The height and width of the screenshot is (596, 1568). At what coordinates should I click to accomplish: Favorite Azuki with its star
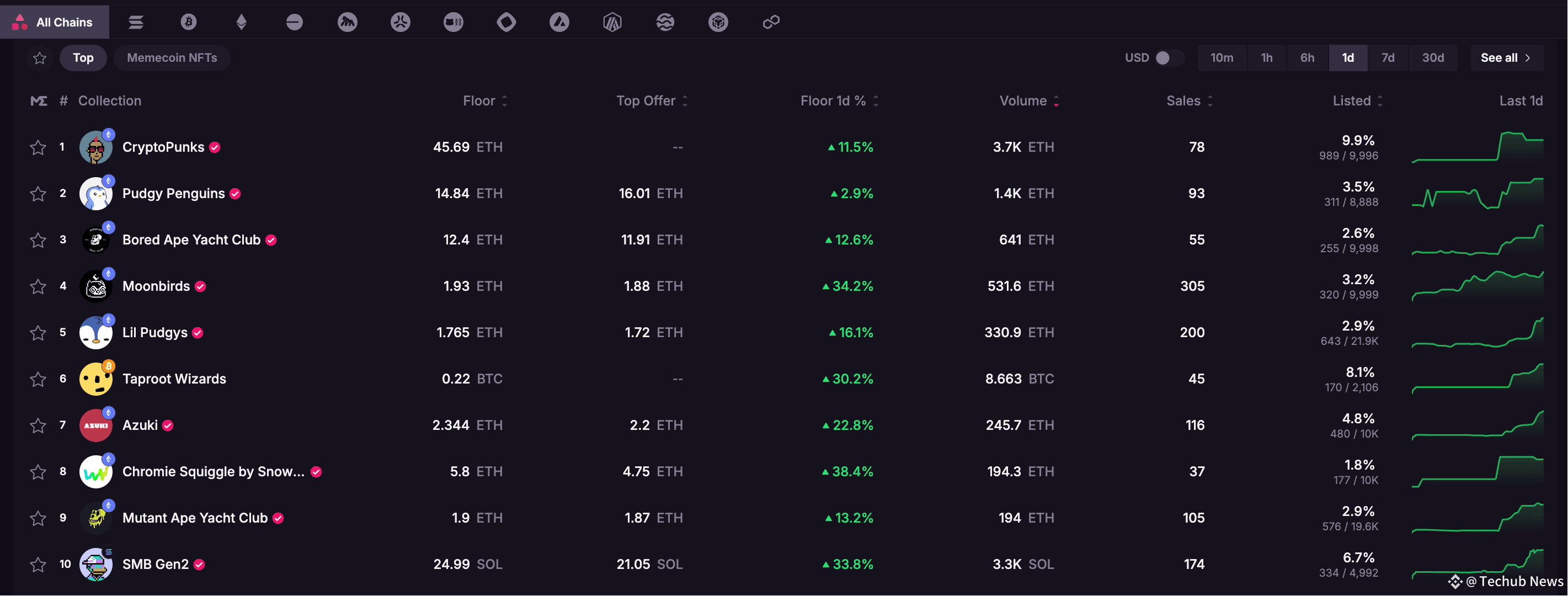pyautogui.click(x=38, y=425)
